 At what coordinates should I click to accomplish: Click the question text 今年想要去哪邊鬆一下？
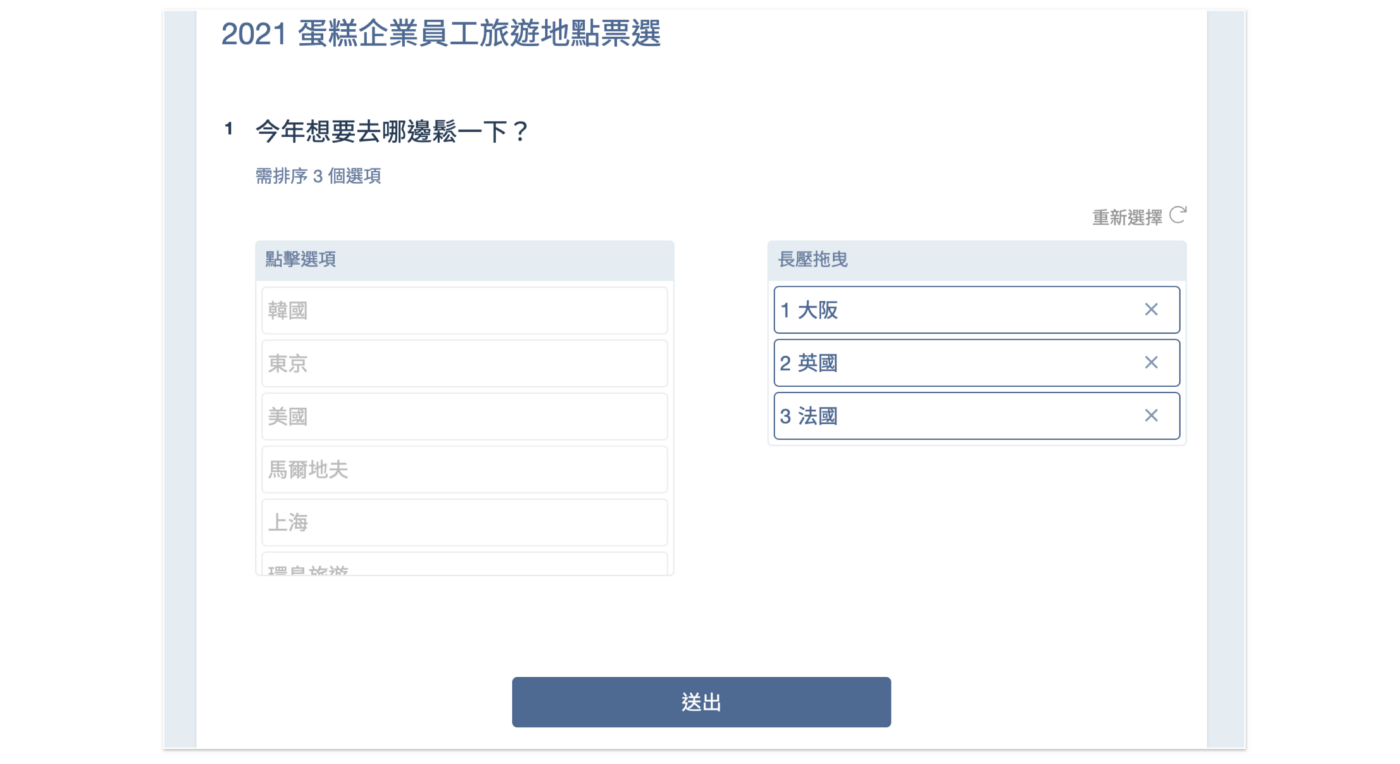click(x=392, y=131)
